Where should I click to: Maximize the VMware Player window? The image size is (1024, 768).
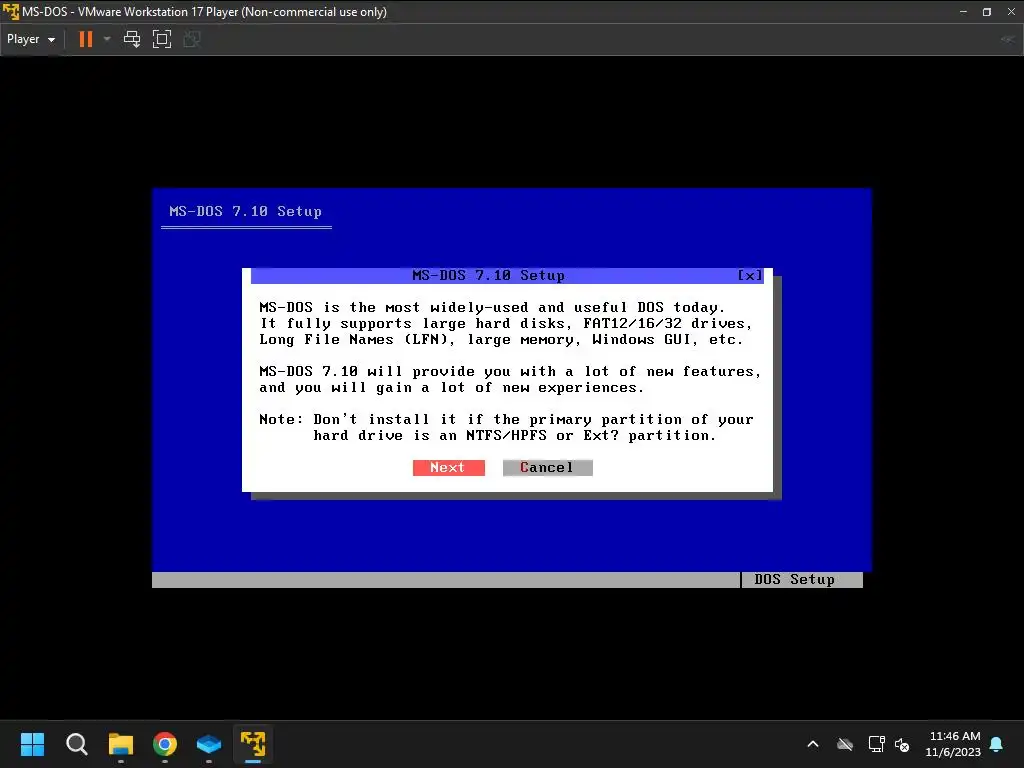[987, 12]
